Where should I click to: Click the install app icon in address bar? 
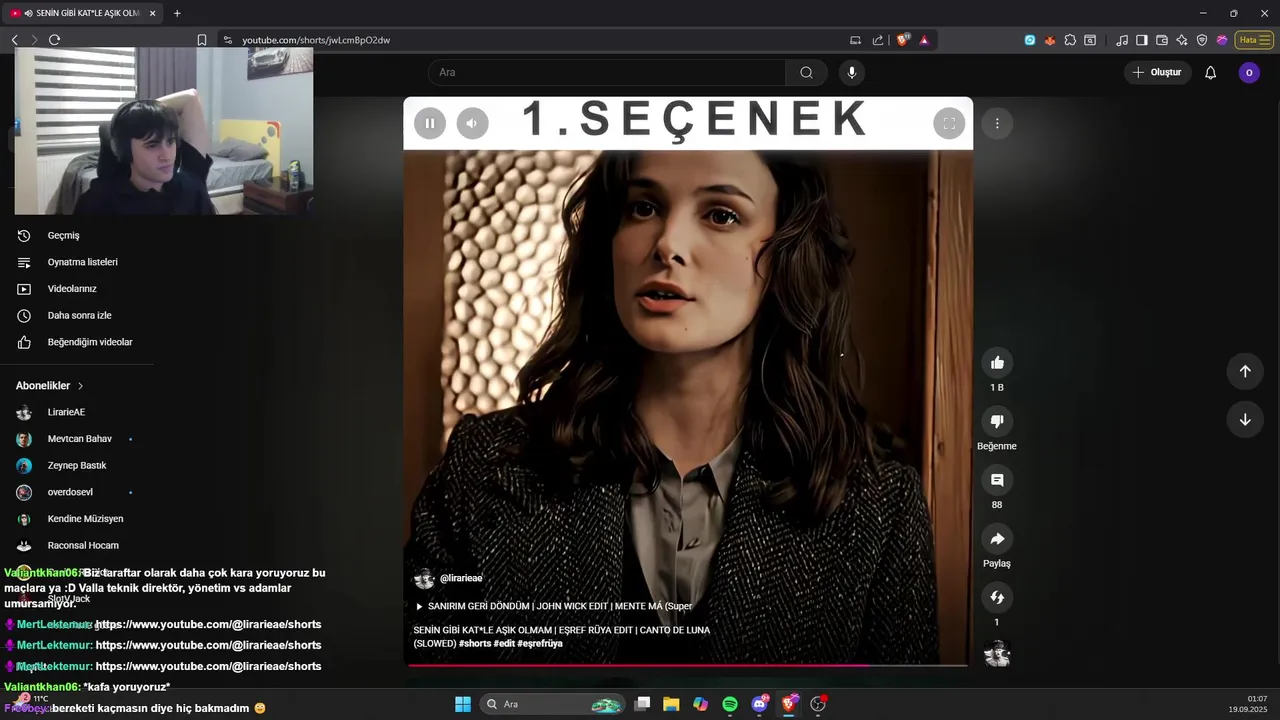(x=855, y=40)
